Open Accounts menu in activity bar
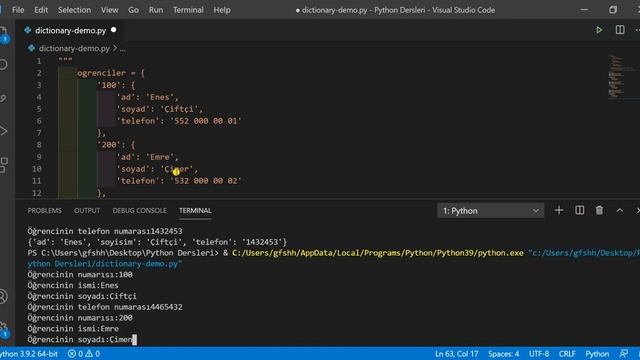The image size is (640, 360). pos(3,296)
